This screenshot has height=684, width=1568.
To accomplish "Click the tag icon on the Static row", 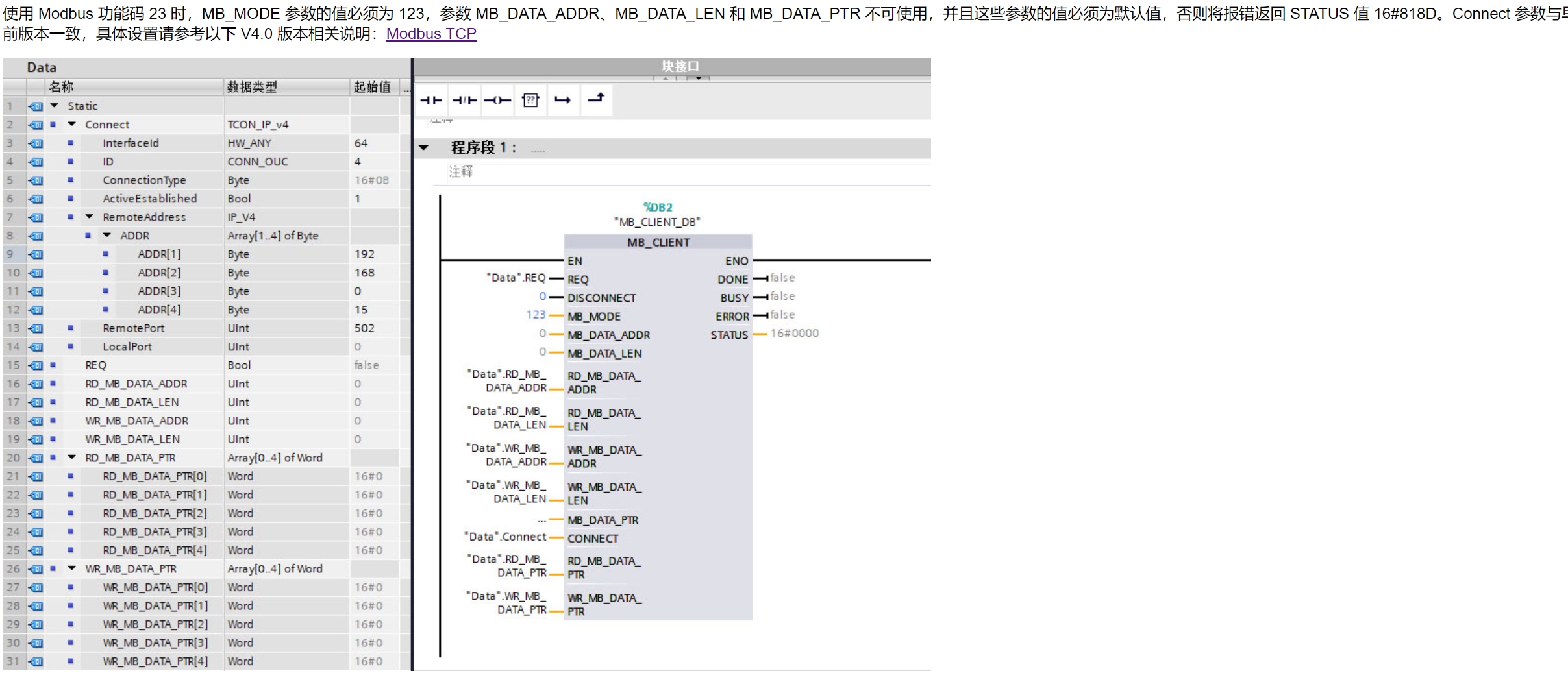I will point(36,106).
